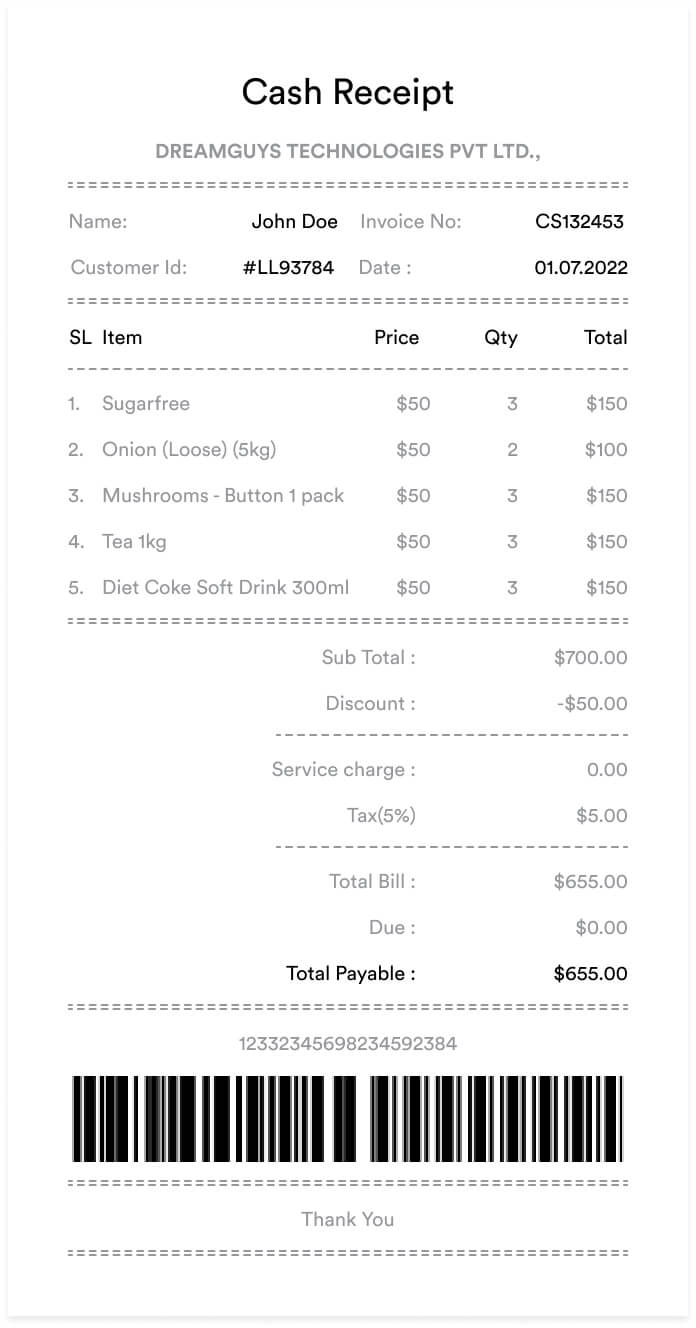Click the Onion (Loose) (5kg) item
696x1328 pixels.
point(189,450)
